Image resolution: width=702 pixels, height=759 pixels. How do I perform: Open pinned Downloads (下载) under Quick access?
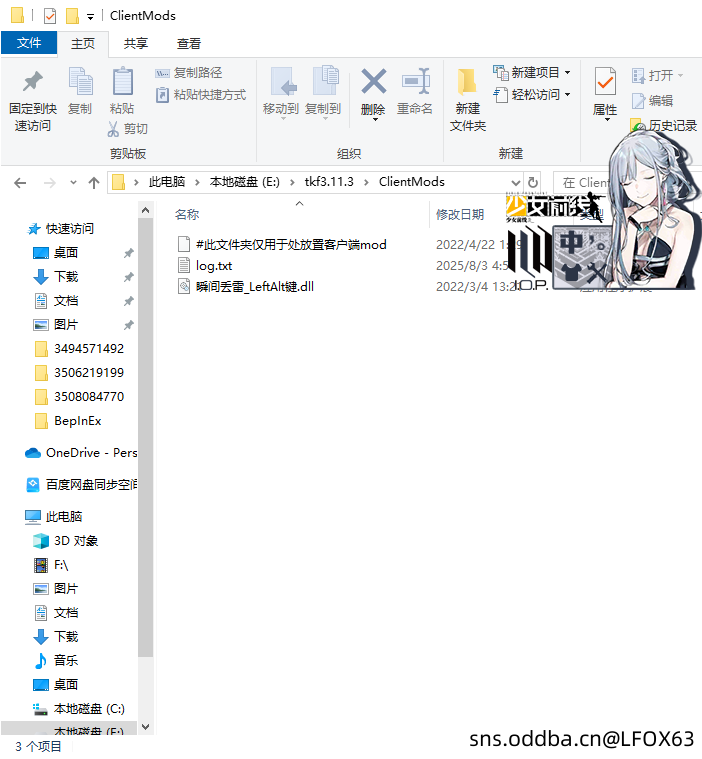coord(66,276)
